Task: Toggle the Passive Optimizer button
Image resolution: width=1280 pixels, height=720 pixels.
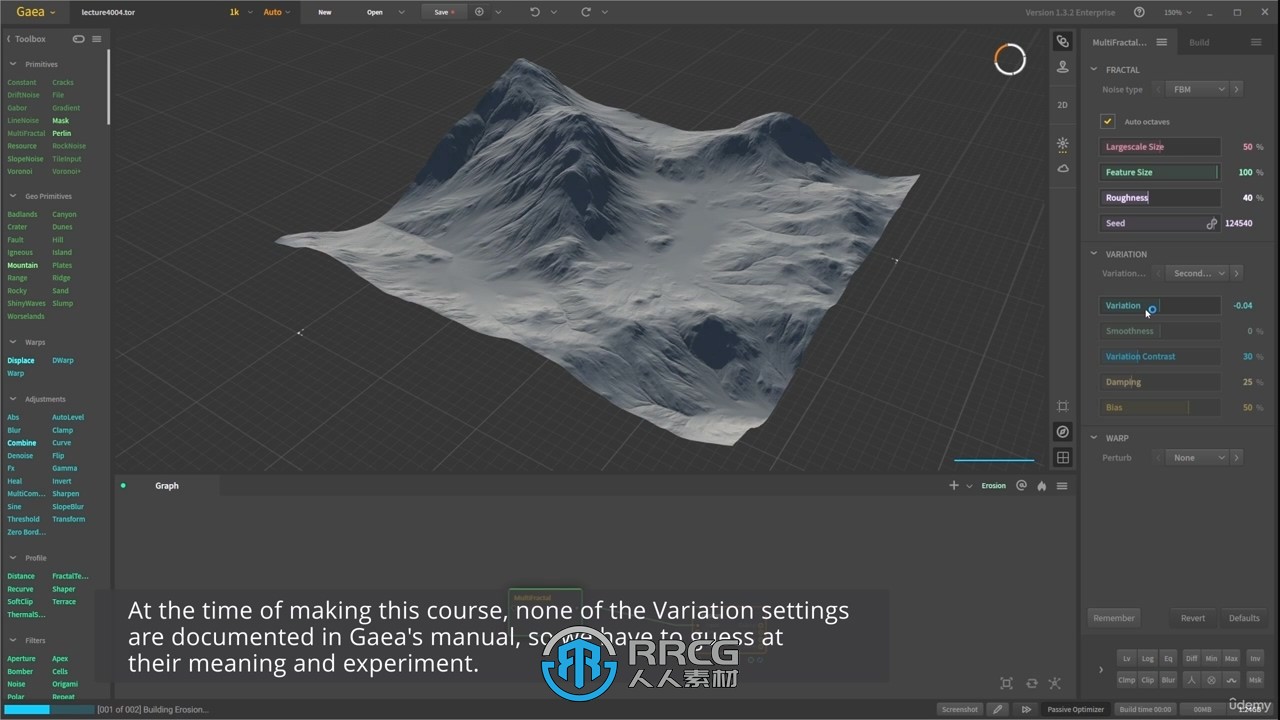Action: tap(1076, 709)
